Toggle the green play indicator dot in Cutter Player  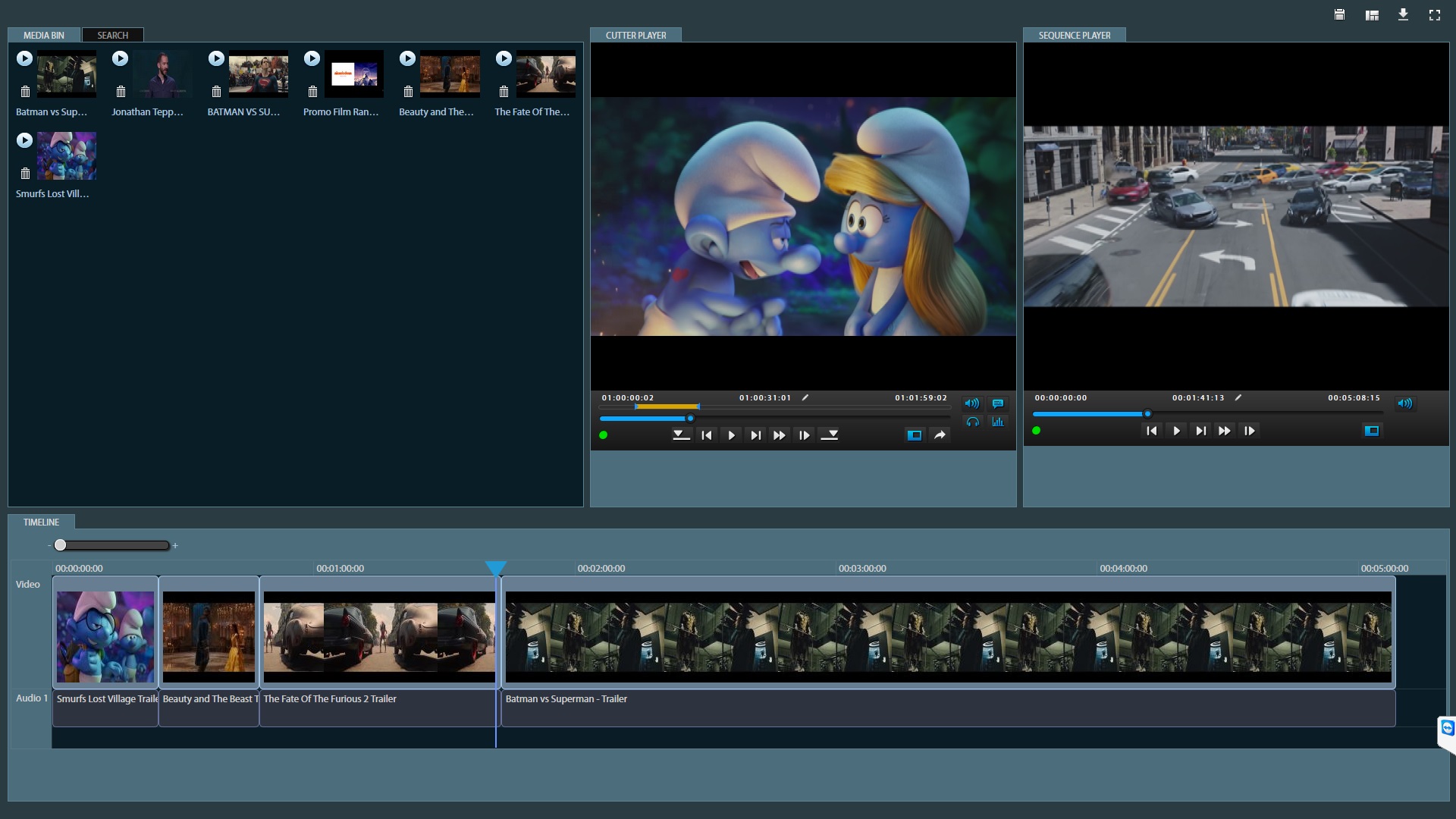click(603, 434)
